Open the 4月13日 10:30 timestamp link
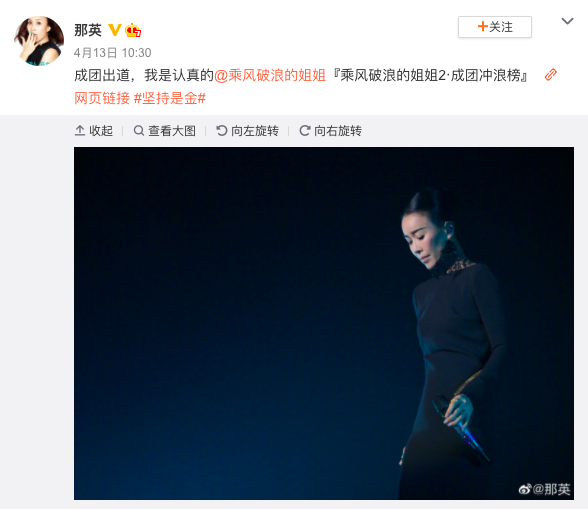 (112, 53)
